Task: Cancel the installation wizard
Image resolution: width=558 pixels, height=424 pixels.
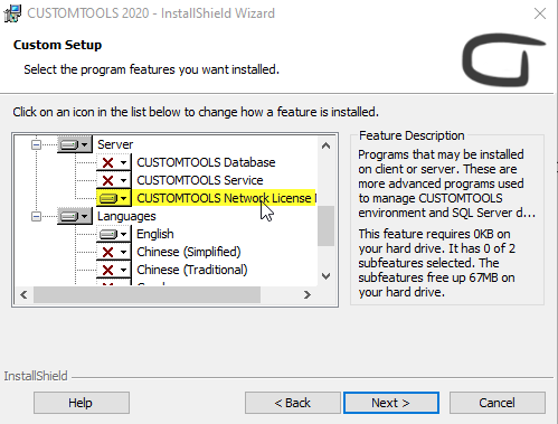Action: coord(497,403)
